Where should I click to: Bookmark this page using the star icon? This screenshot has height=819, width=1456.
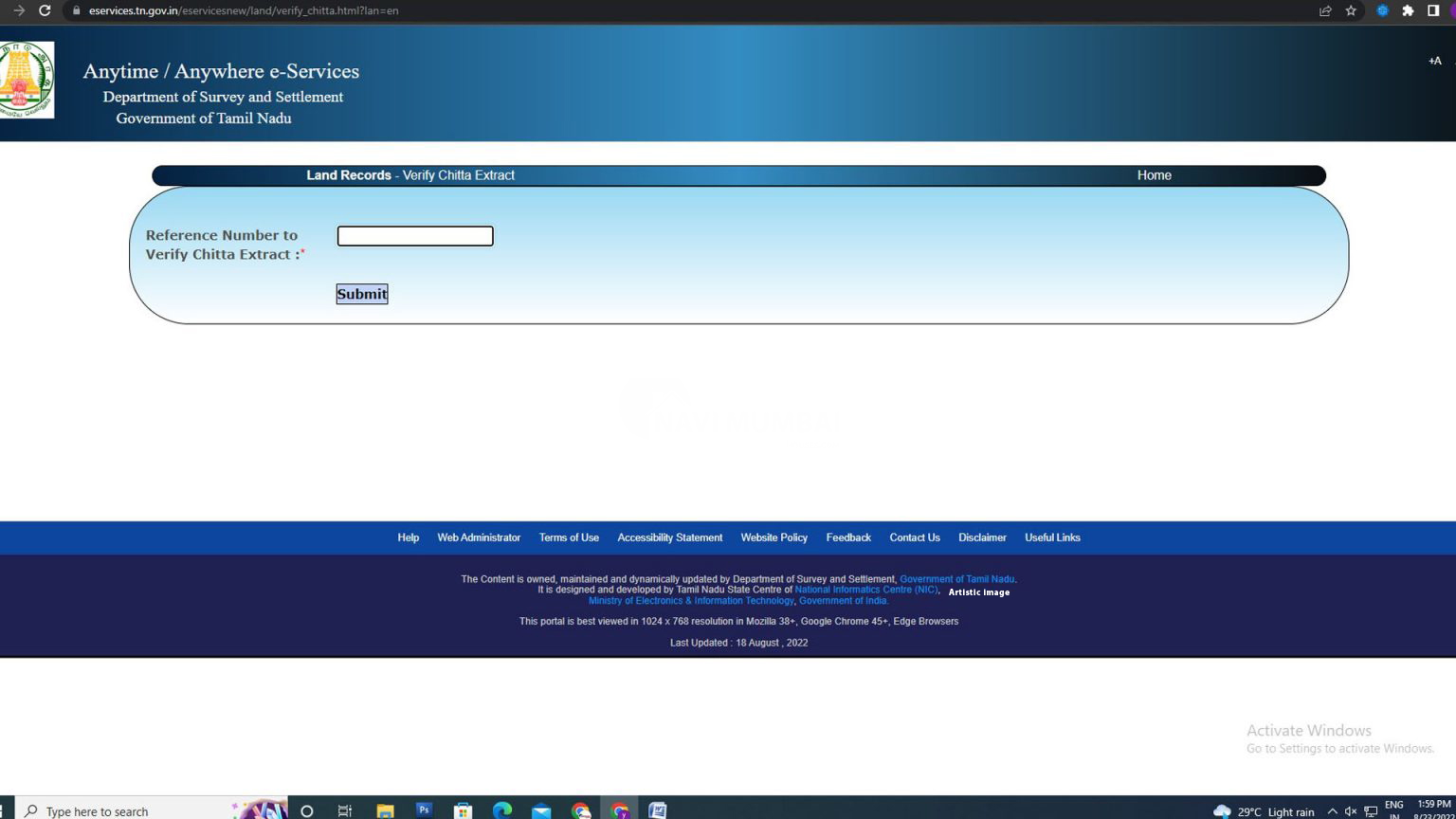coord(1351,11)
